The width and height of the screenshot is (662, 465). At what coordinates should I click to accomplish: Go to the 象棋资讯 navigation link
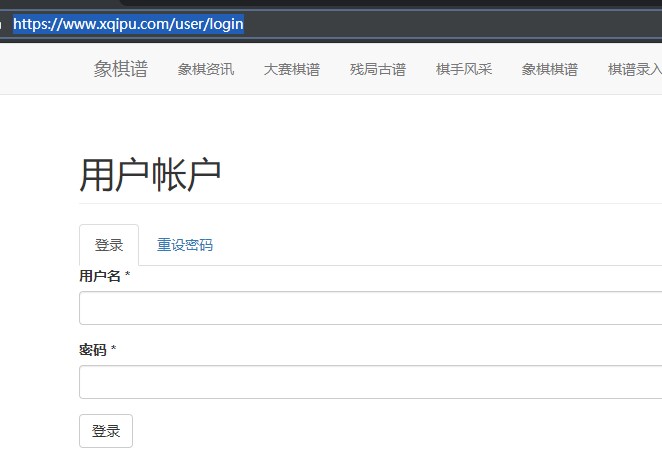coord(206,69)
